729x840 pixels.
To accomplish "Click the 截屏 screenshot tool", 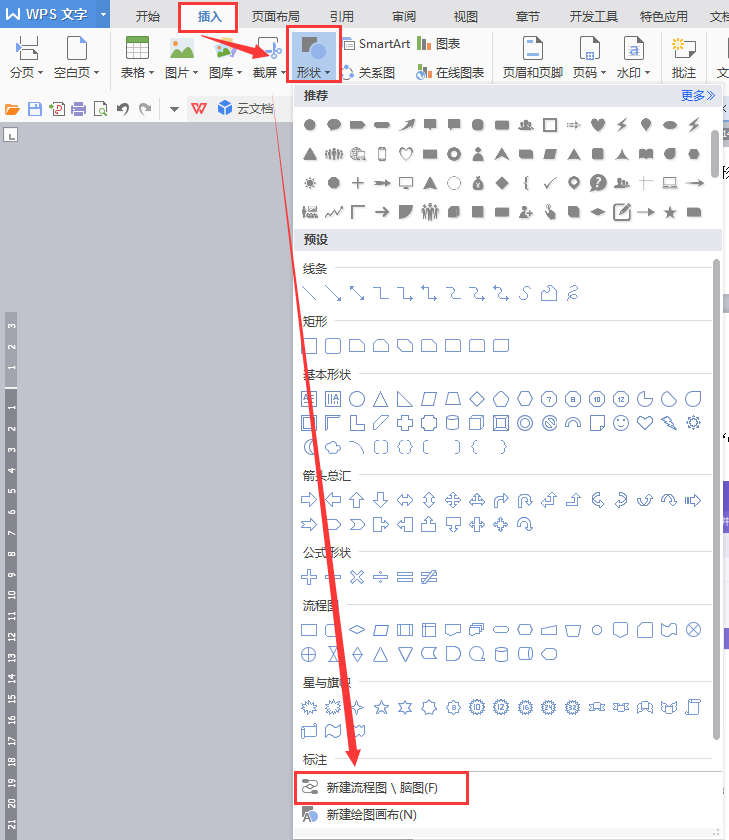I will click(x=269, y=56).
